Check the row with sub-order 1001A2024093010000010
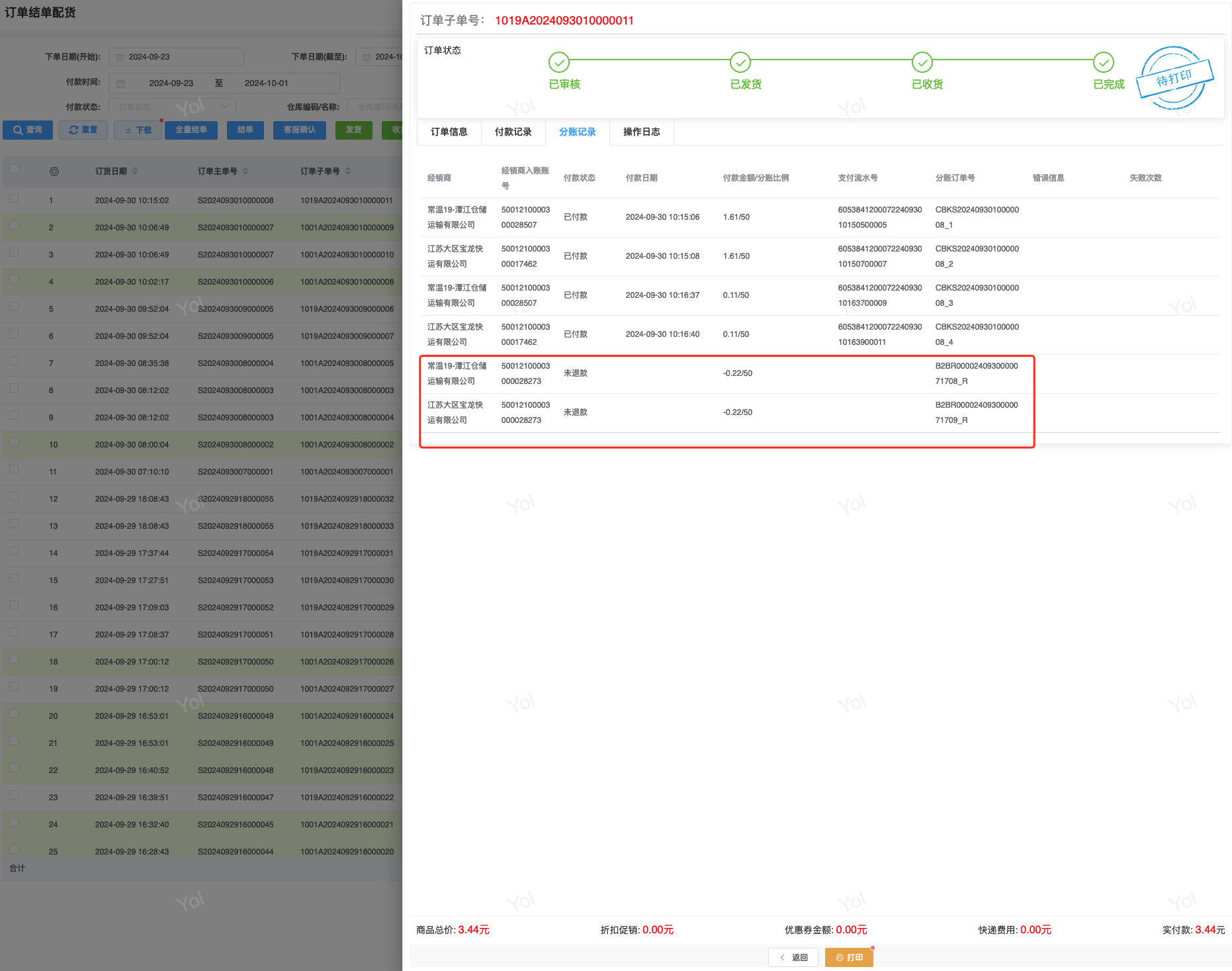The width and height of the screenshot is (1232, 971). click(x=14, y=252)
